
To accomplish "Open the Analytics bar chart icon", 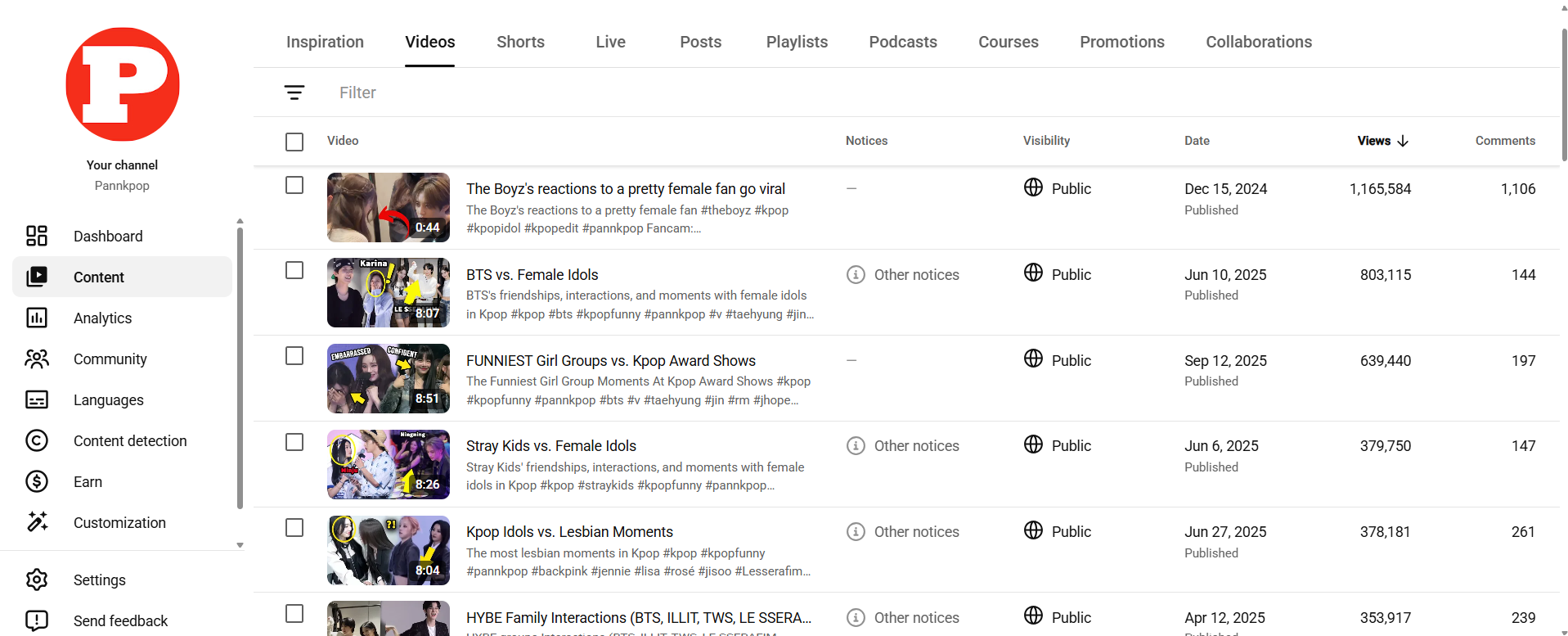I will 37,318.
